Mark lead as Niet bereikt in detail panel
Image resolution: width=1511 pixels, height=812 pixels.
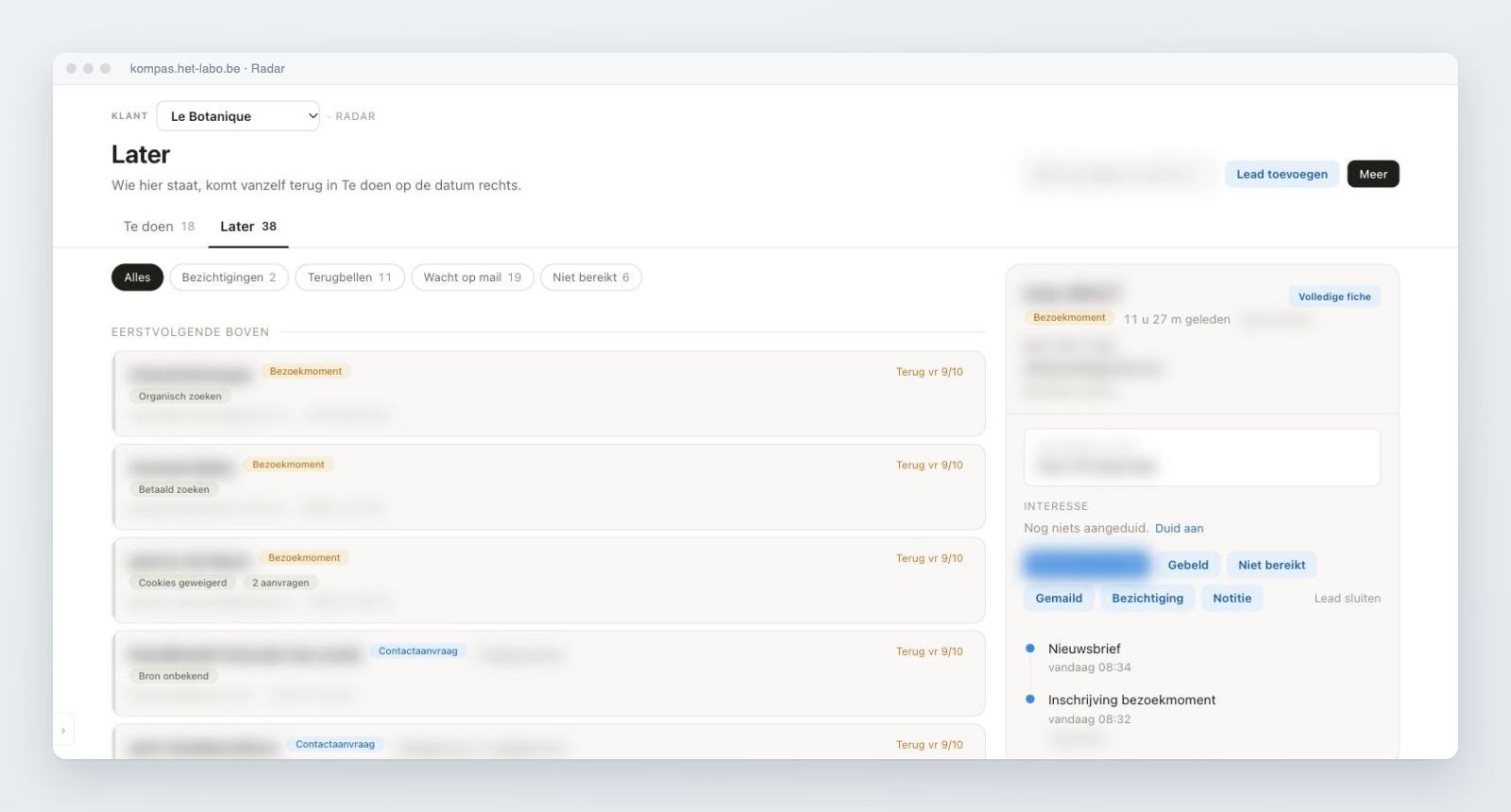coord(1271,565)
